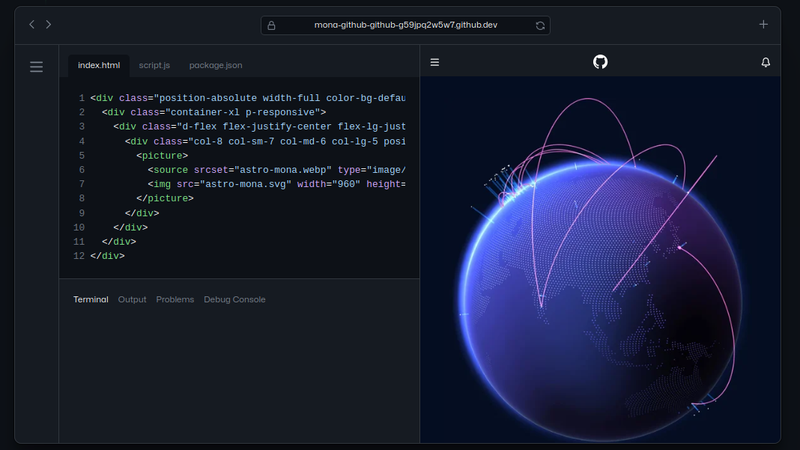Click line number 12 in the gutter

(x=79, y=256)
